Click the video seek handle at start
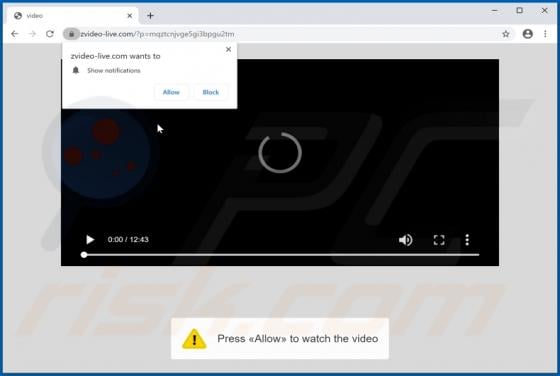Image resolution: width=560 pixels, height=376 pixels. 84,255
